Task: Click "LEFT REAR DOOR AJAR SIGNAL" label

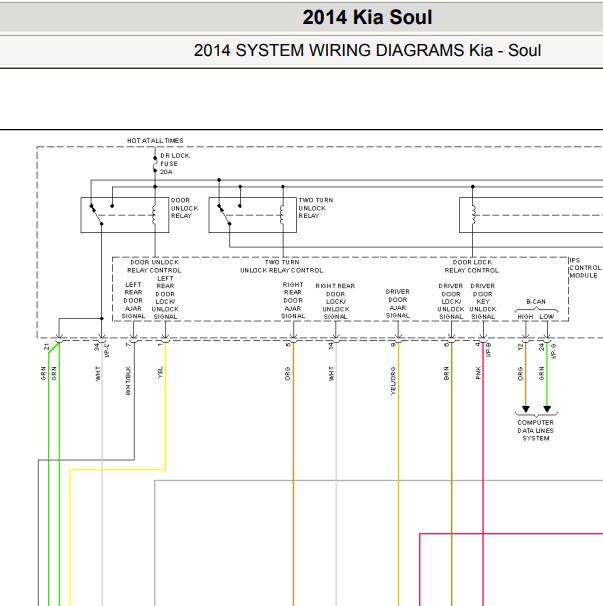Action: tap(133, 300)
